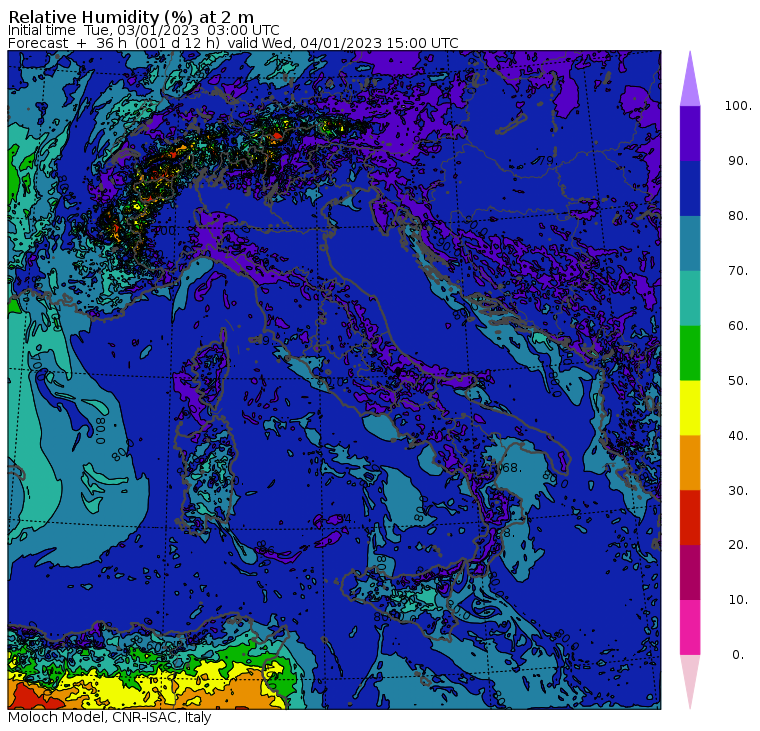Viewport: 760px width, 731px height.
Task: Click the 0–10 magenta legend swatch
Action: 690,628
